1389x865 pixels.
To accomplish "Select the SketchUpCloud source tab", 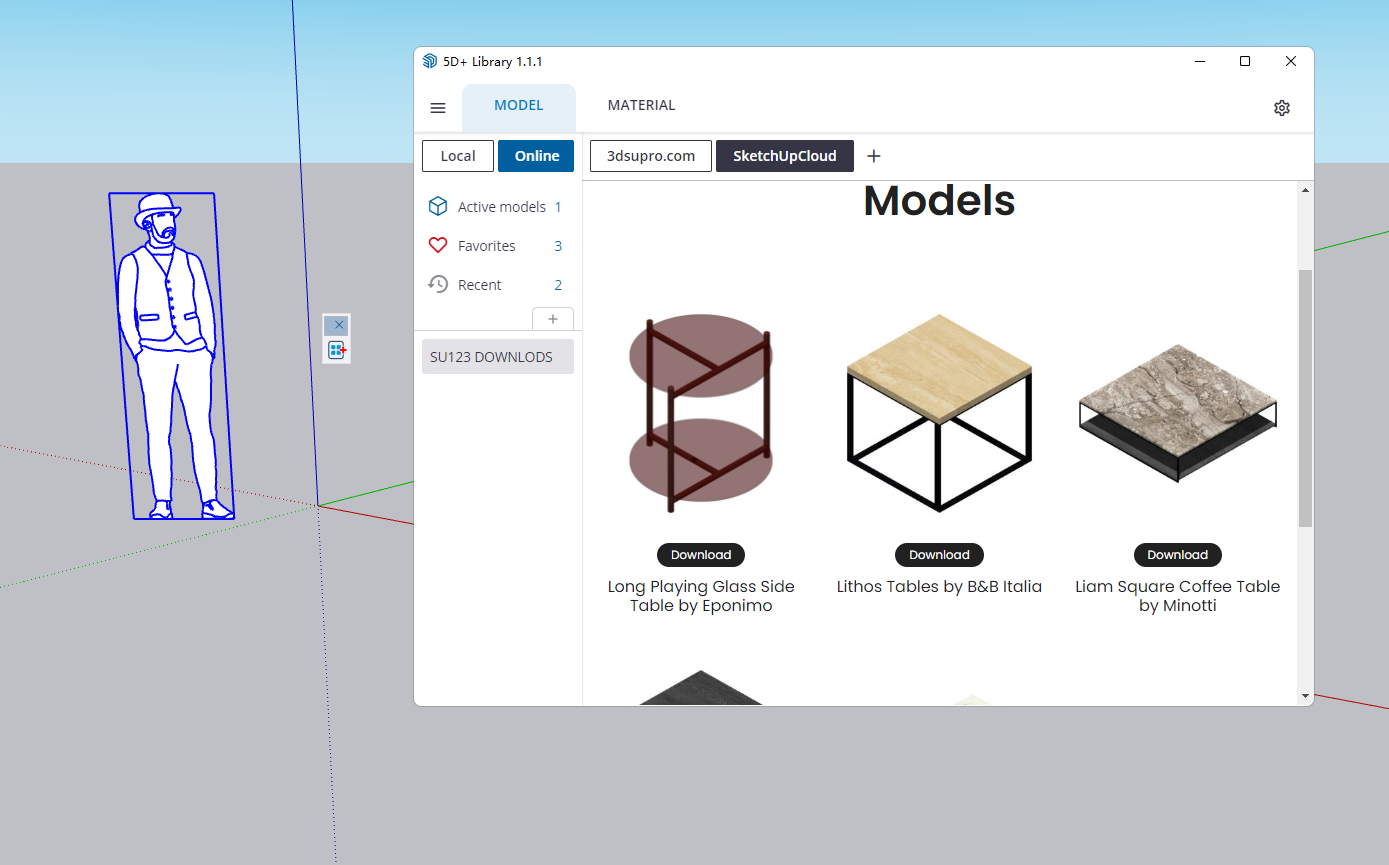I will 784,156.
